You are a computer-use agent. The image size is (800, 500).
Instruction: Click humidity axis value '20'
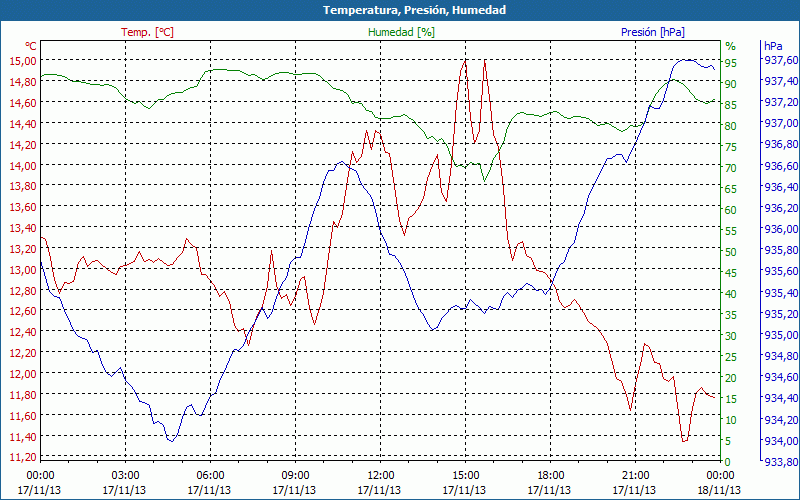pyautogui.click(x=731, y=378)
